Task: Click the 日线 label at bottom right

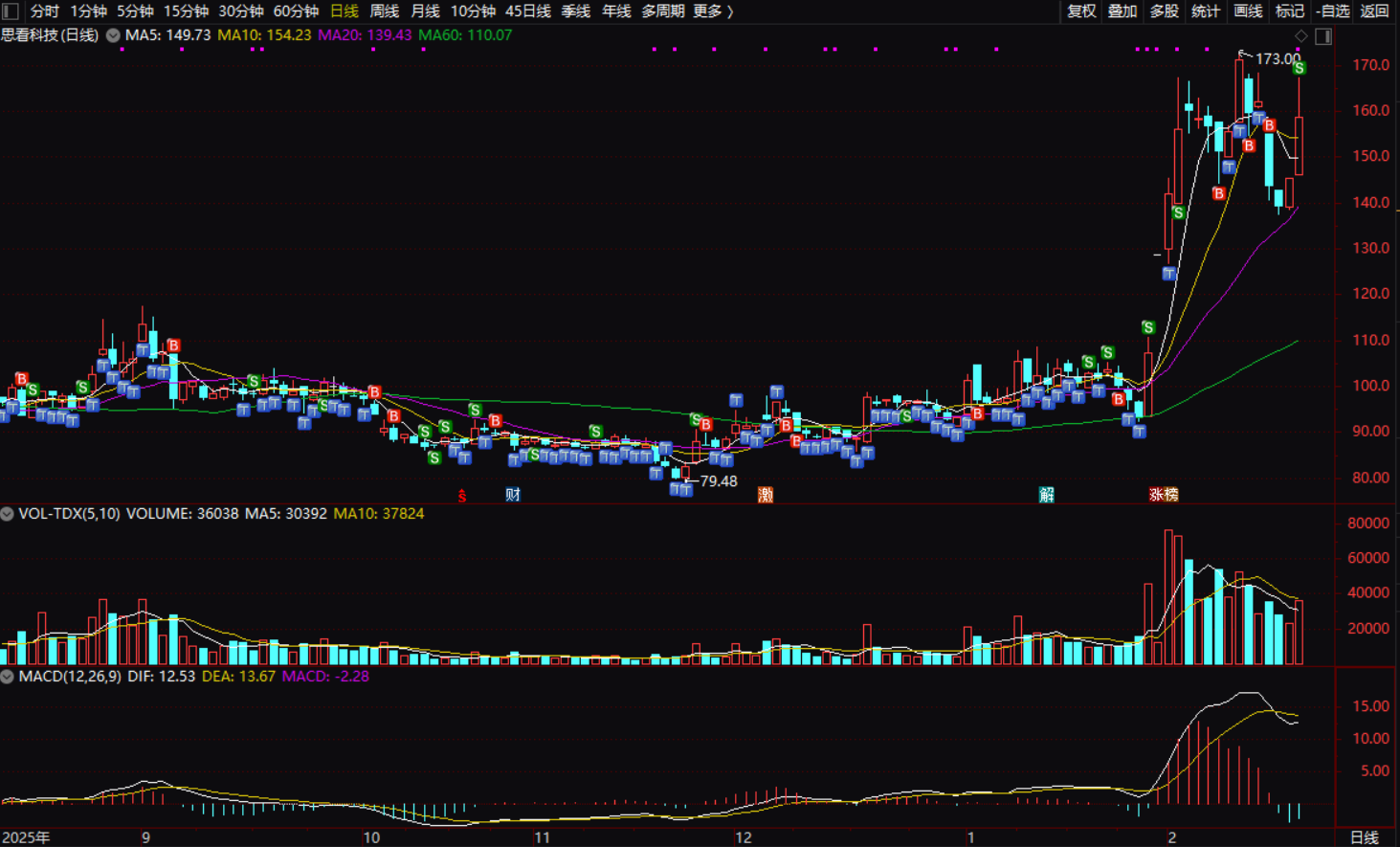Action: [x=1365, y=837]
